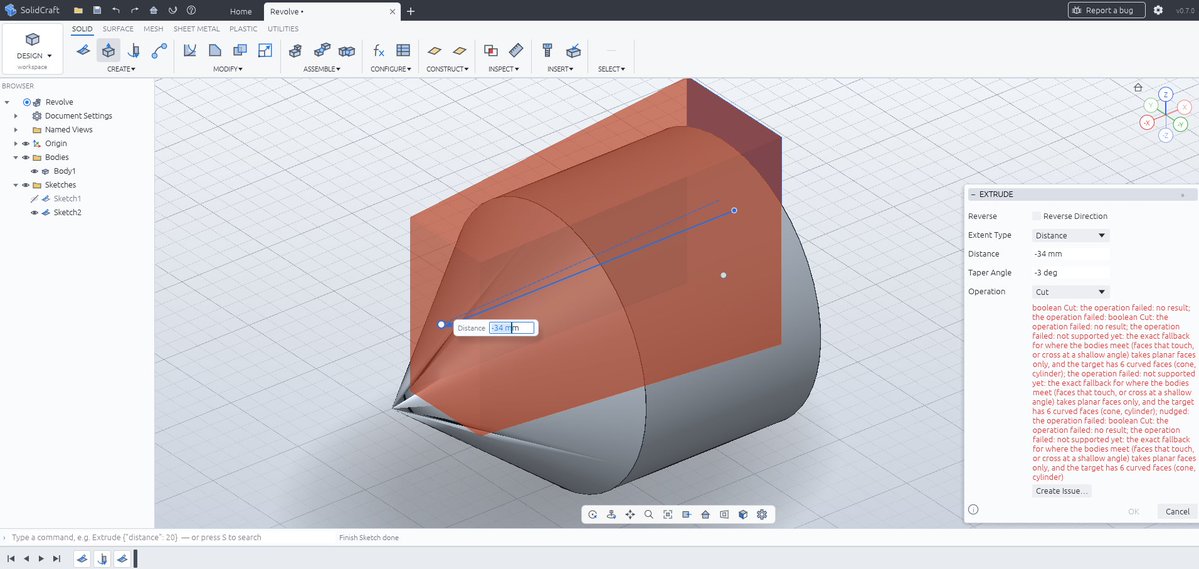The image size is (1199, 569).
Task: Add a new document tab
Action: (x=411, y=11)
